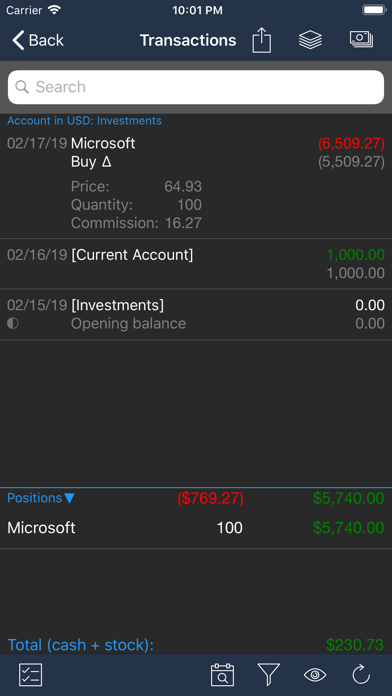392x696 pixels.
Task: Open the checklist icon in bottom bar
Action: pos(31,675)
